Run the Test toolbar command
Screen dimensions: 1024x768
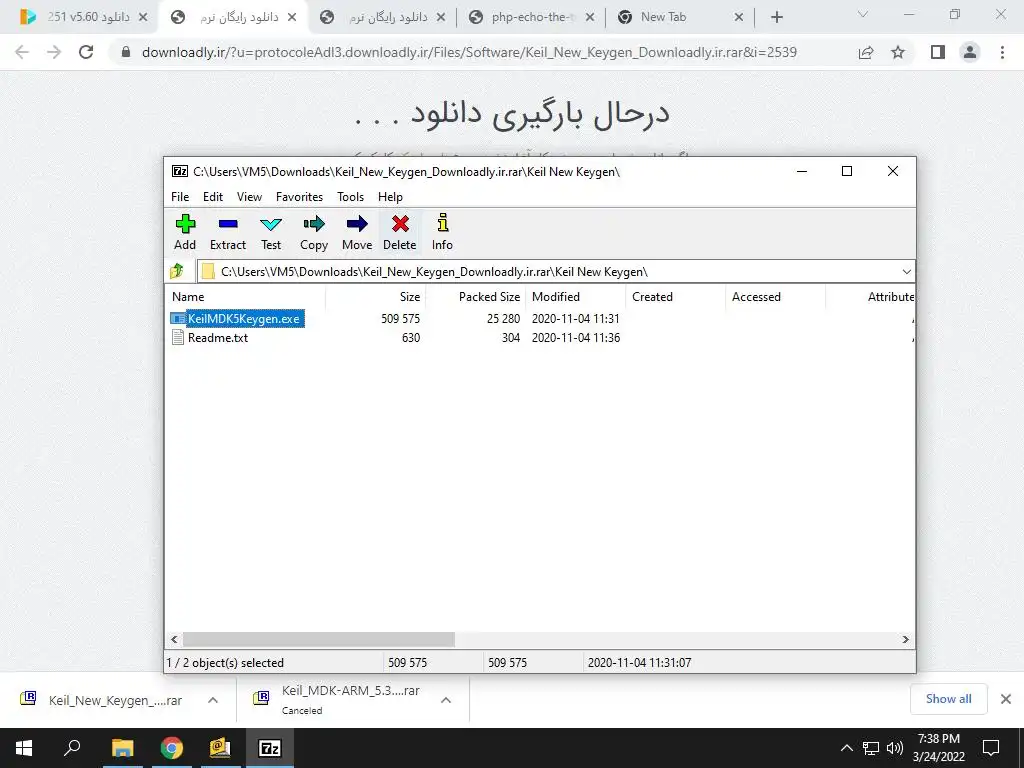271,232
